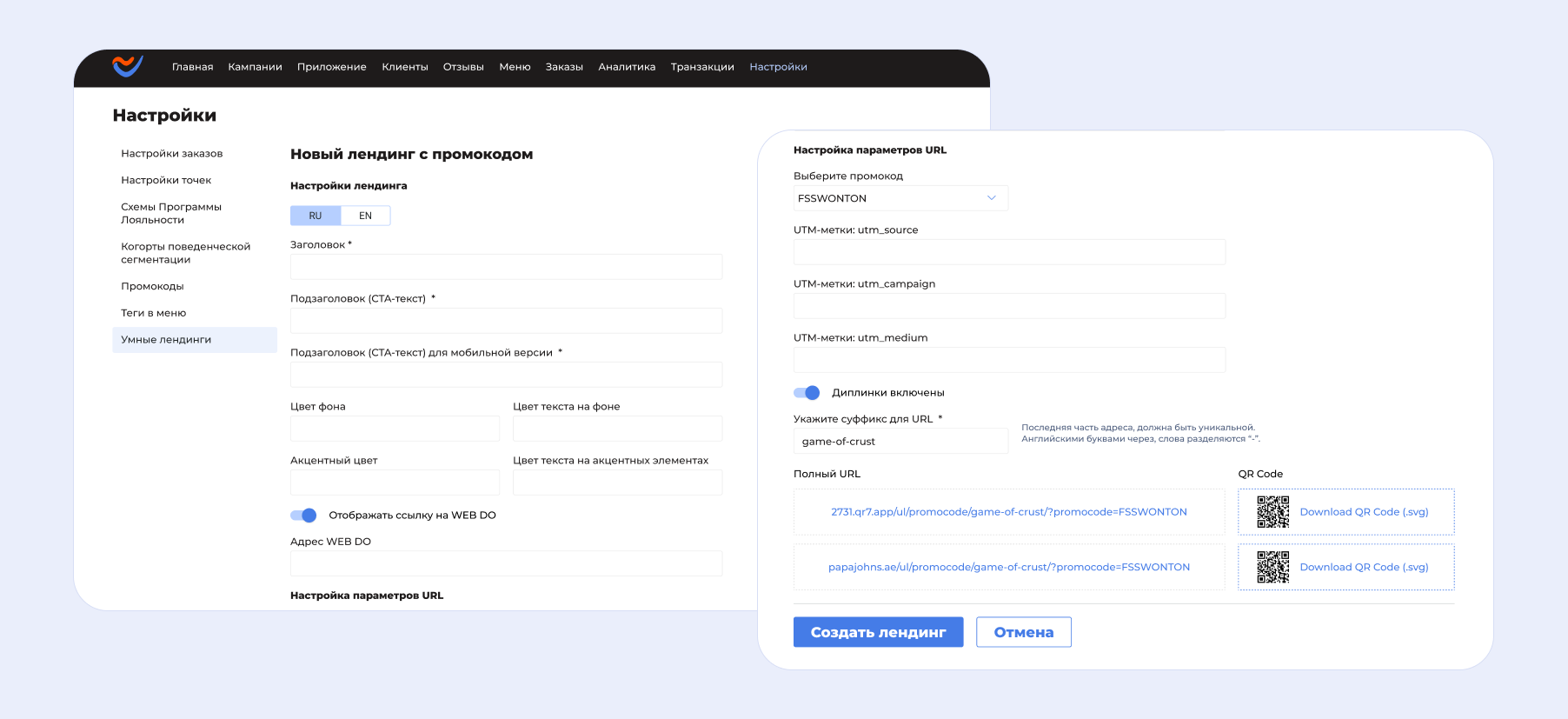Click the Создать лендинг button
Image resolution: width=1568 pixels, height=719 pixels.
(x=879, y=632)
